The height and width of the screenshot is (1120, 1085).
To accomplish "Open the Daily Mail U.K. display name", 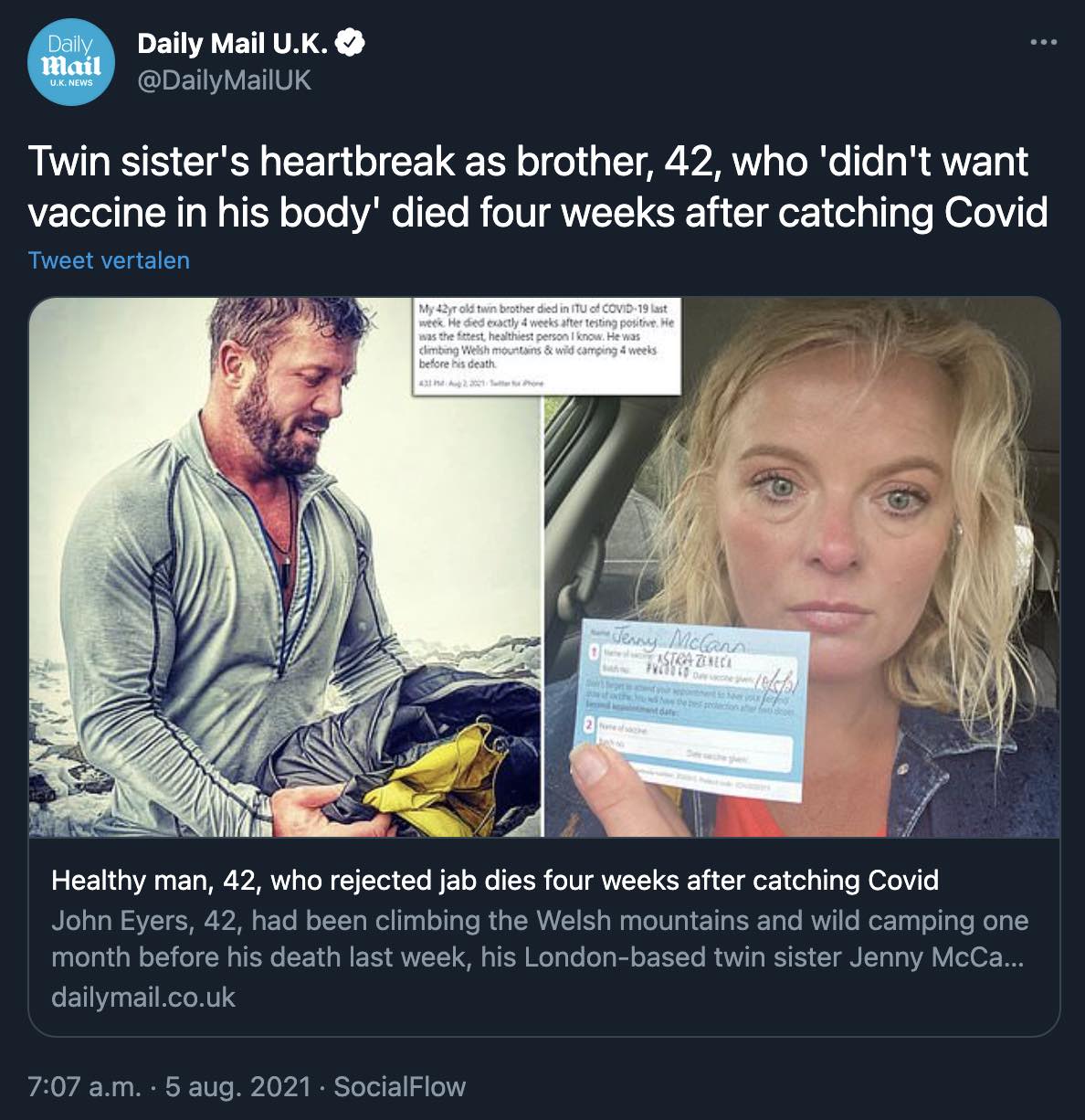I will (234, 43).
